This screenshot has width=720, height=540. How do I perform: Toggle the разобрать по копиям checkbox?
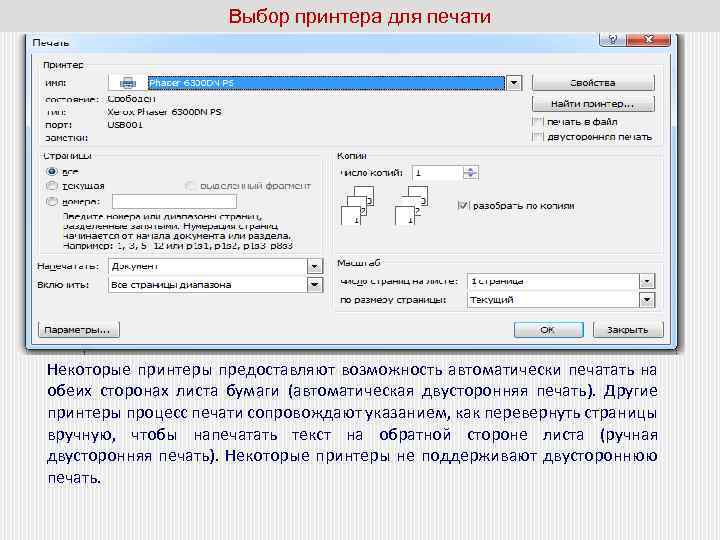click(463, 206)
